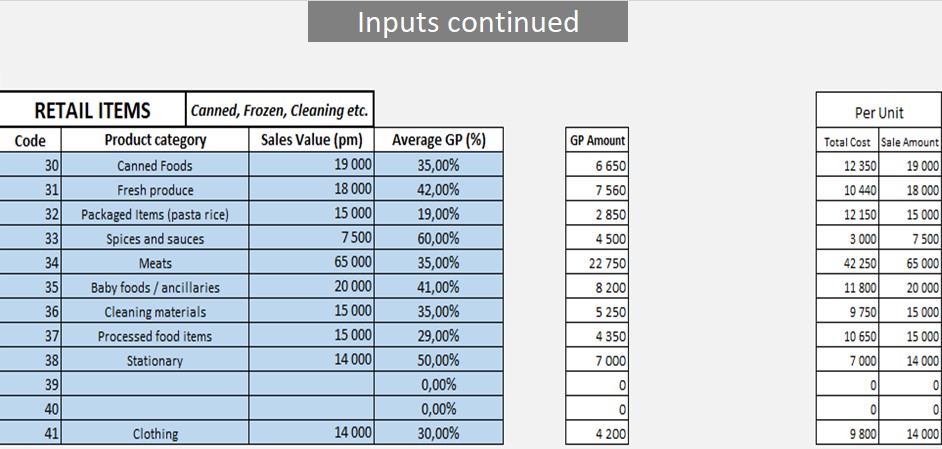Select GP Amount 22 750 cell
The image size is (942, 449).
[x=597, y=263]
